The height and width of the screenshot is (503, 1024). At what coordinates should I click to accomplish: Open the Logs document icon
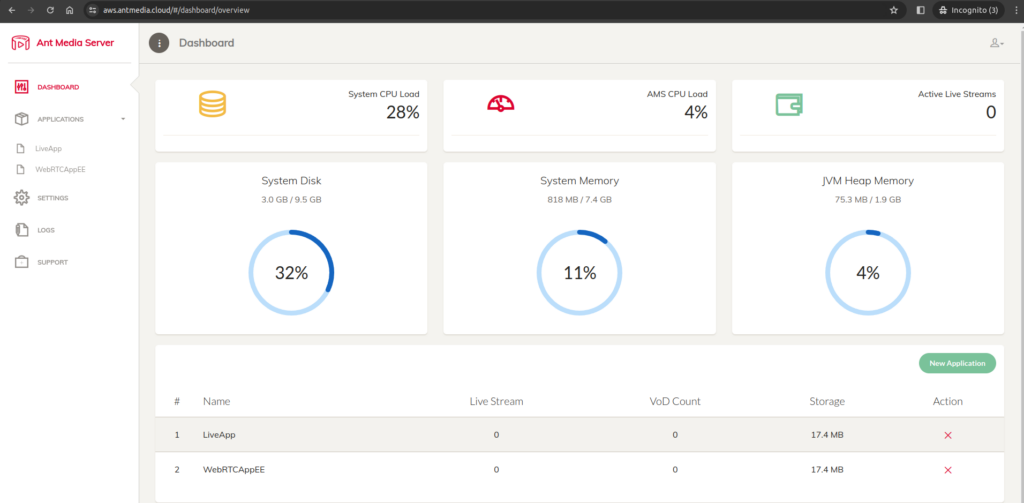click(22, 230)
